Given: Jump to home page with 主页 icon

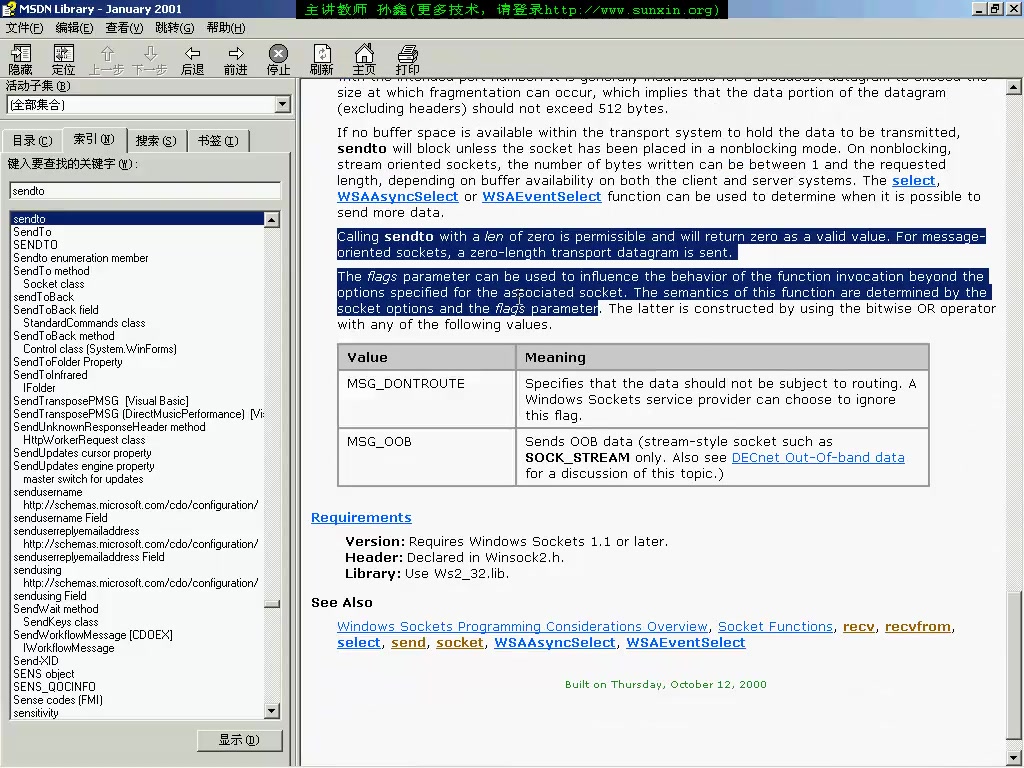Looking at the screenshot, I should click(x=364, y=57).
